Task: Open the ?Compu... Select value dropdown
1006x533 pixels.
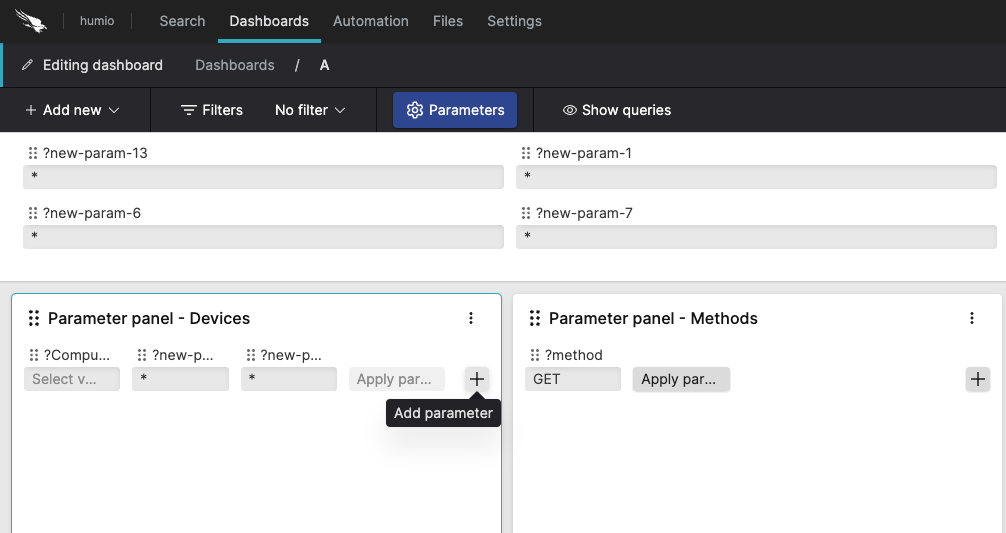Action: (x=71, y=379)
